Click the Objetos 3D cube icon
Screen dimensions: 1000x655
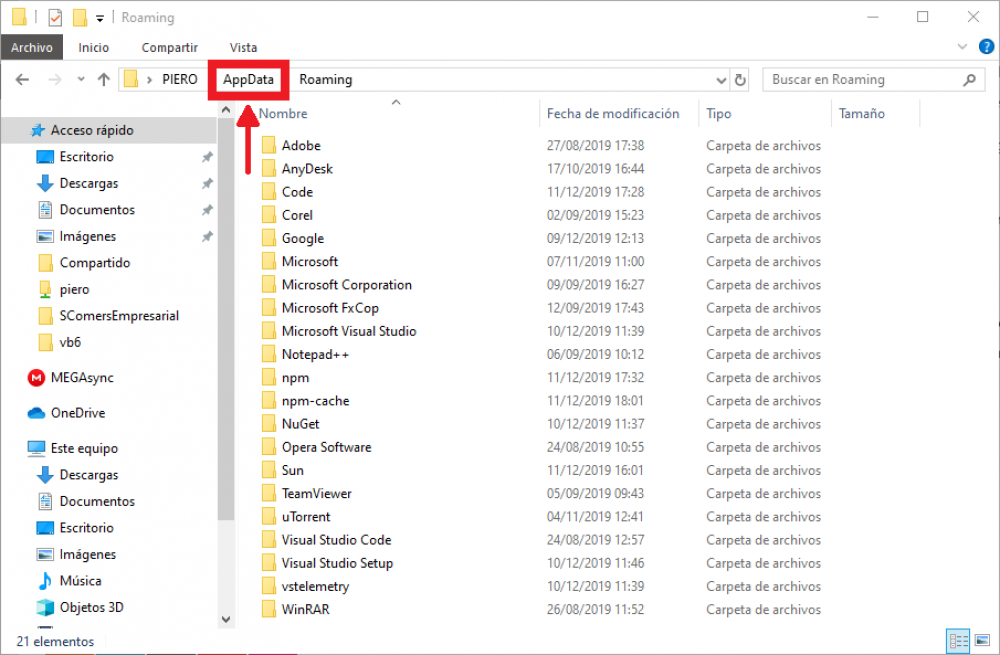(x=45, y=607)
